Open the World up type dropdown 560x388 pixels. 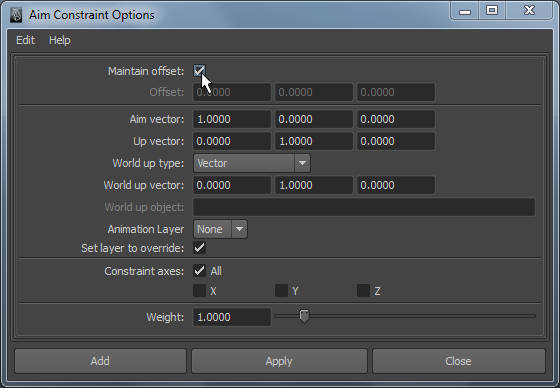(252, 163)
